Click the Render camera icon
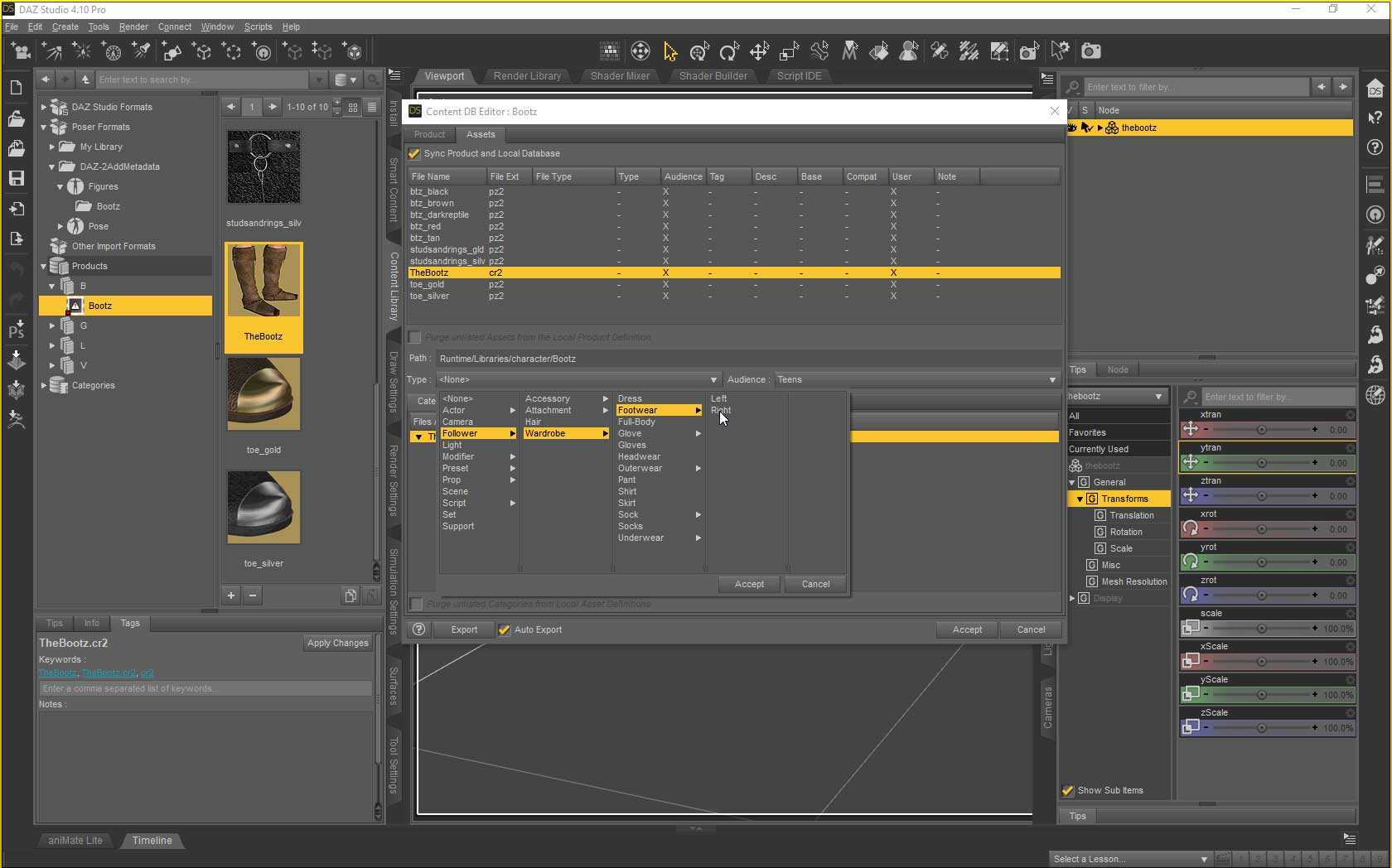 (x=1091, y=52)
